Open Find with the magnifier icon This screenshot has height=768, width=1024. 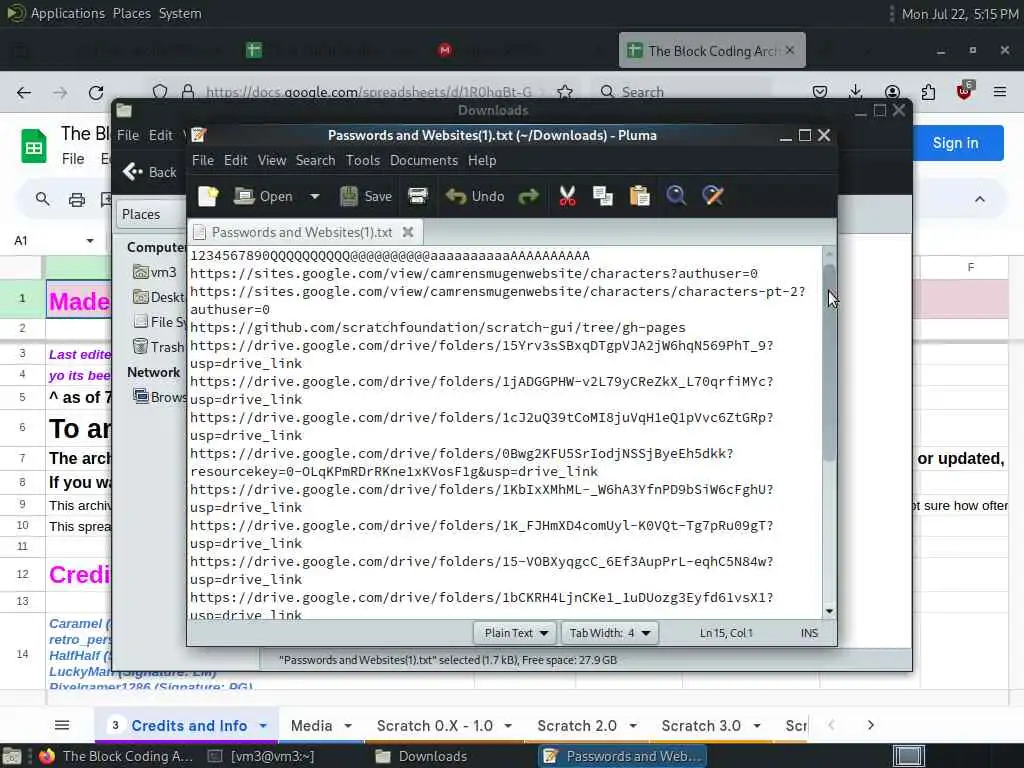tap(676, 196)
